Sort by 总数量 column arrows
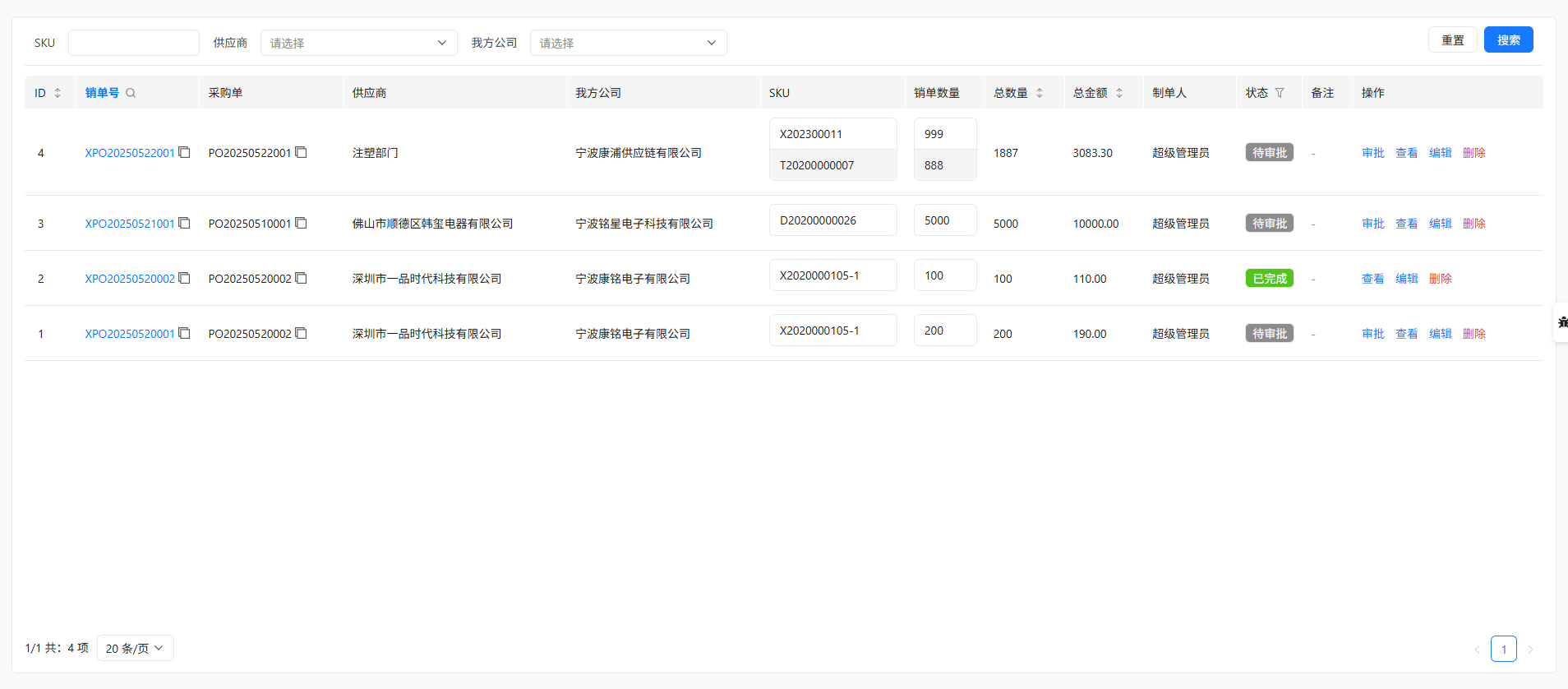Image resolution: width=1568 pixels, height=689 pixels. point(1040,93)
